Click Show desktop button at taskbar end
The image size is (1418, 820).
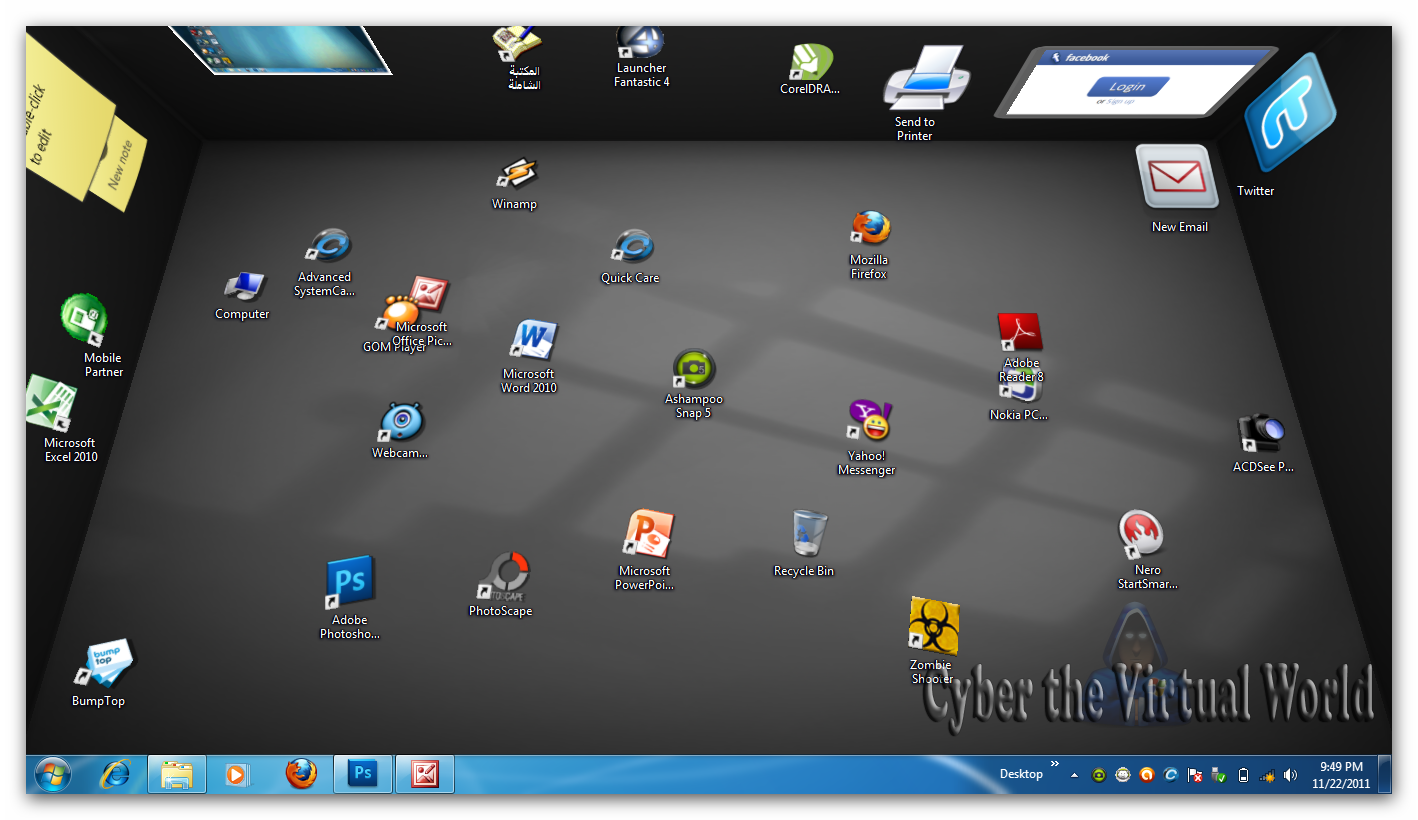(x=1385, y=774)
